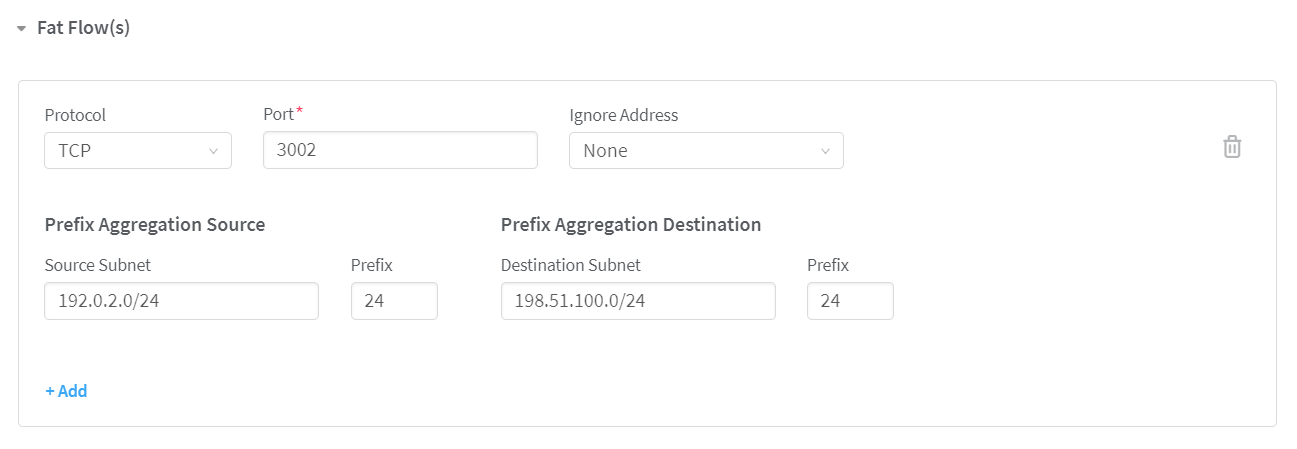Click the + Add link

(x=66, y=391)
